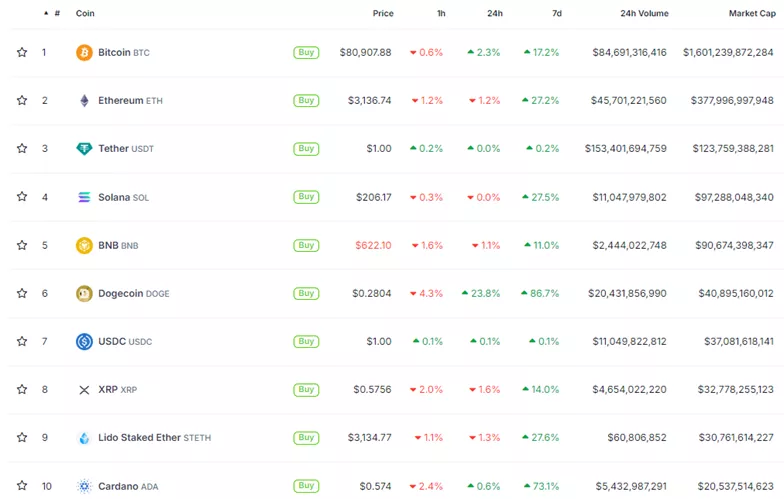
Task: Click the BNB coin logo icon
Action: tap(84, 246)
